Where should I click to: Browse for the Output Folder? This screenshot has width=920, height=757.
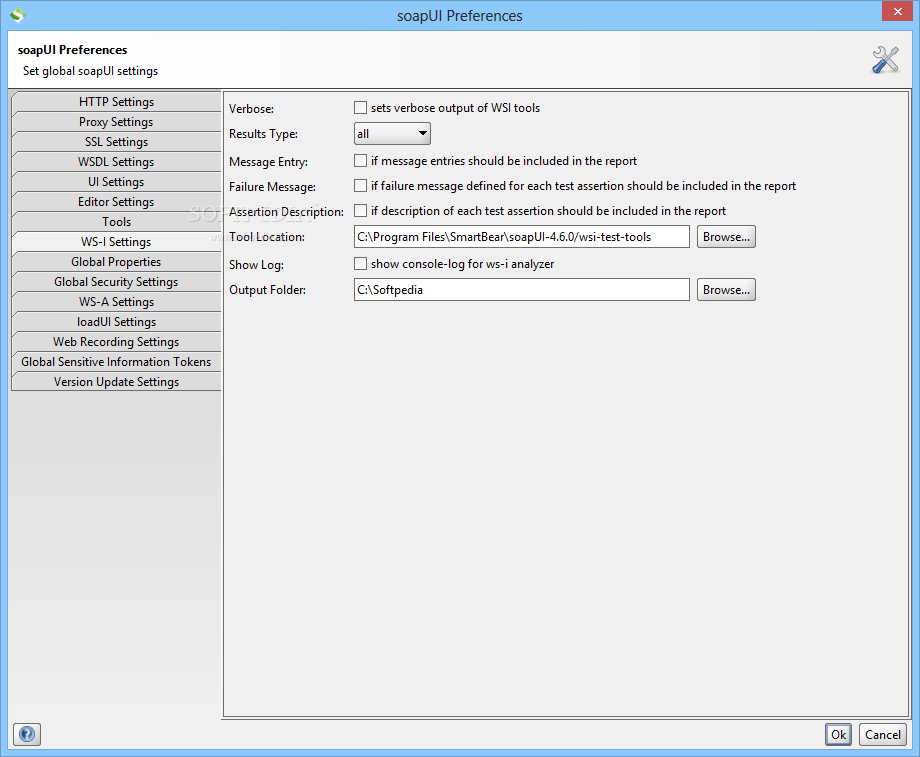pyautogui.click(x=726, y=289)
